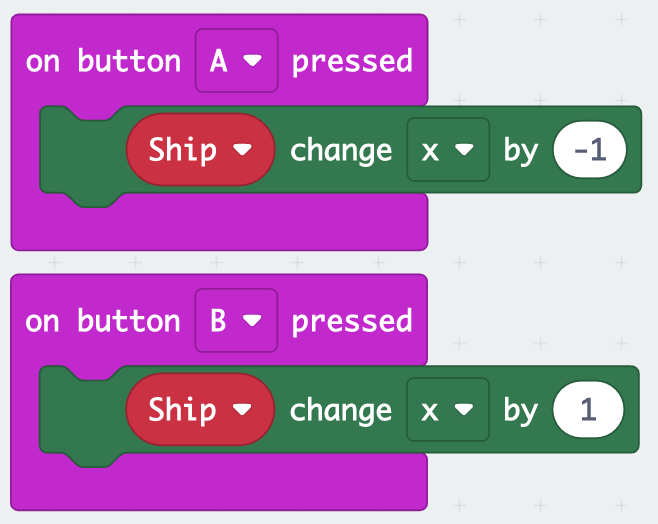Open the button B dropdown
658x524 pixels.
click(236, 321)
